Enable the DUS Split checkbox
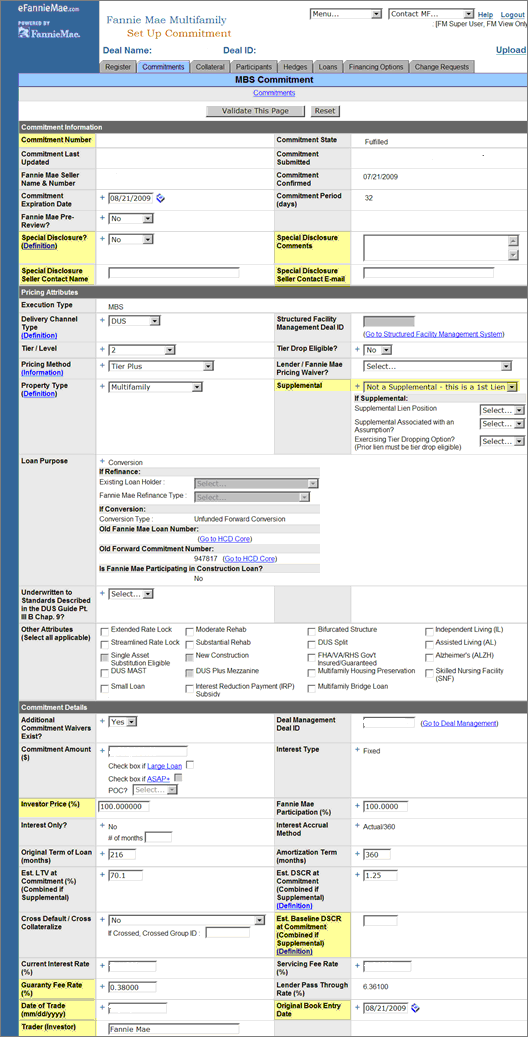 coord(312,643)
